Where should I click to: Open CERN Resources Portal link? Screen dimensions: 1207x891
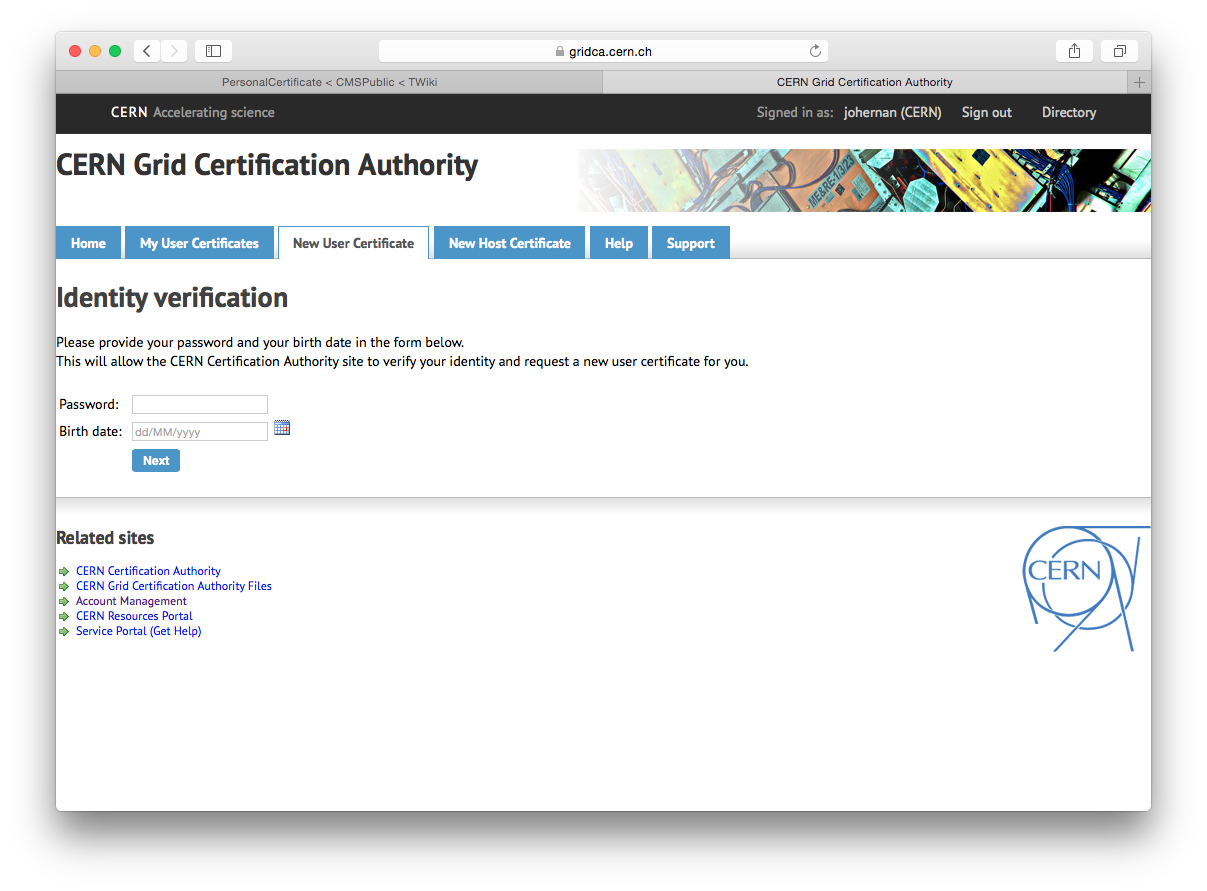[x=134, y=616]
